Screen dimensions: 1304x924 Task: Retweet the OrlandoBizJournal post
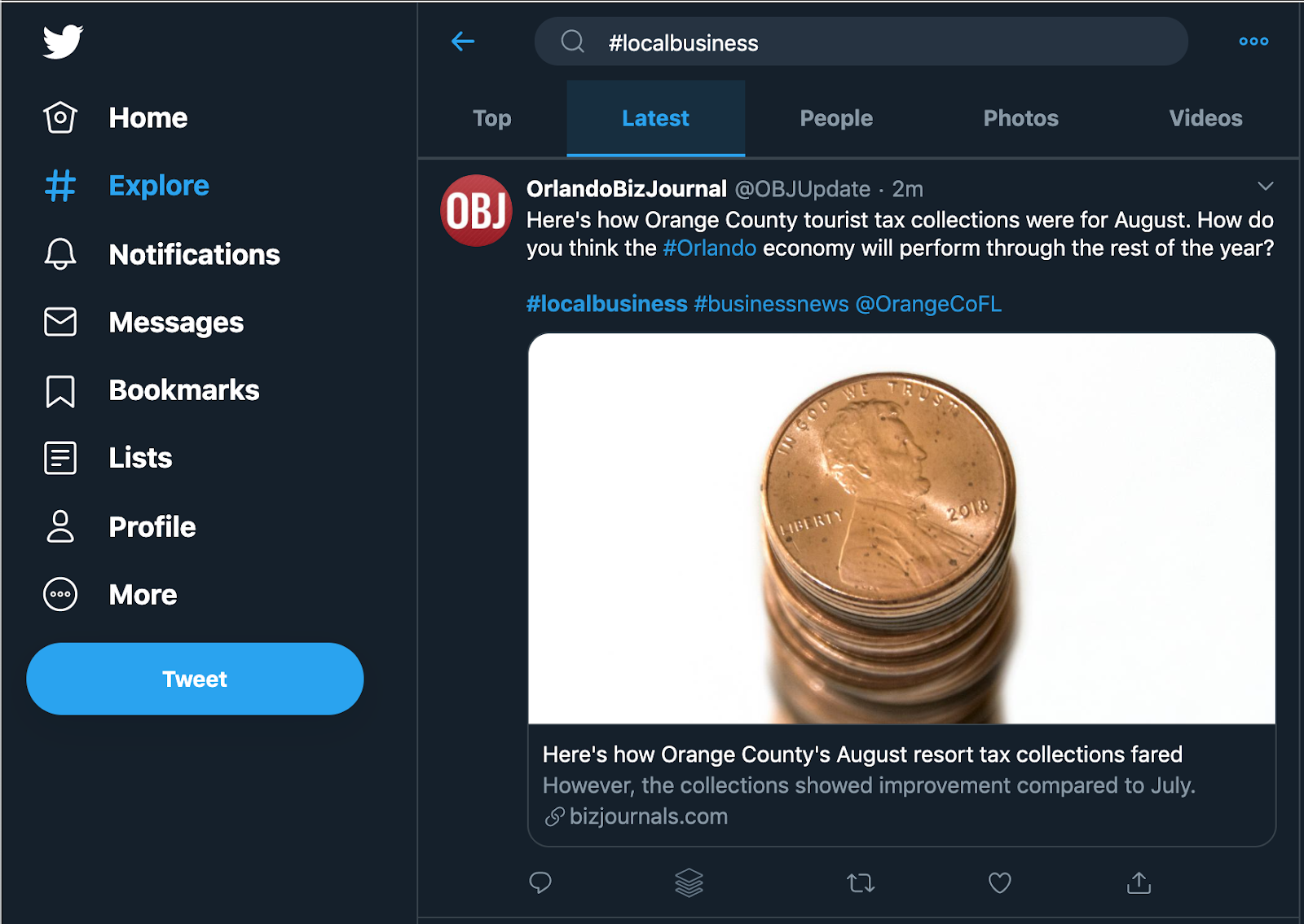861,882
